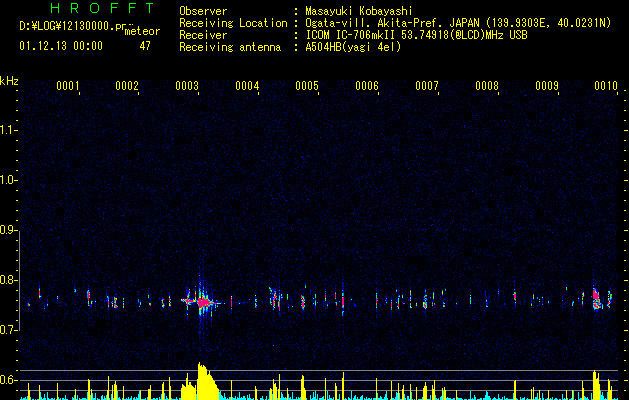The height and width of the screenshot is (400, 629).
Task: Click time marker 0005
Action: 307,86
